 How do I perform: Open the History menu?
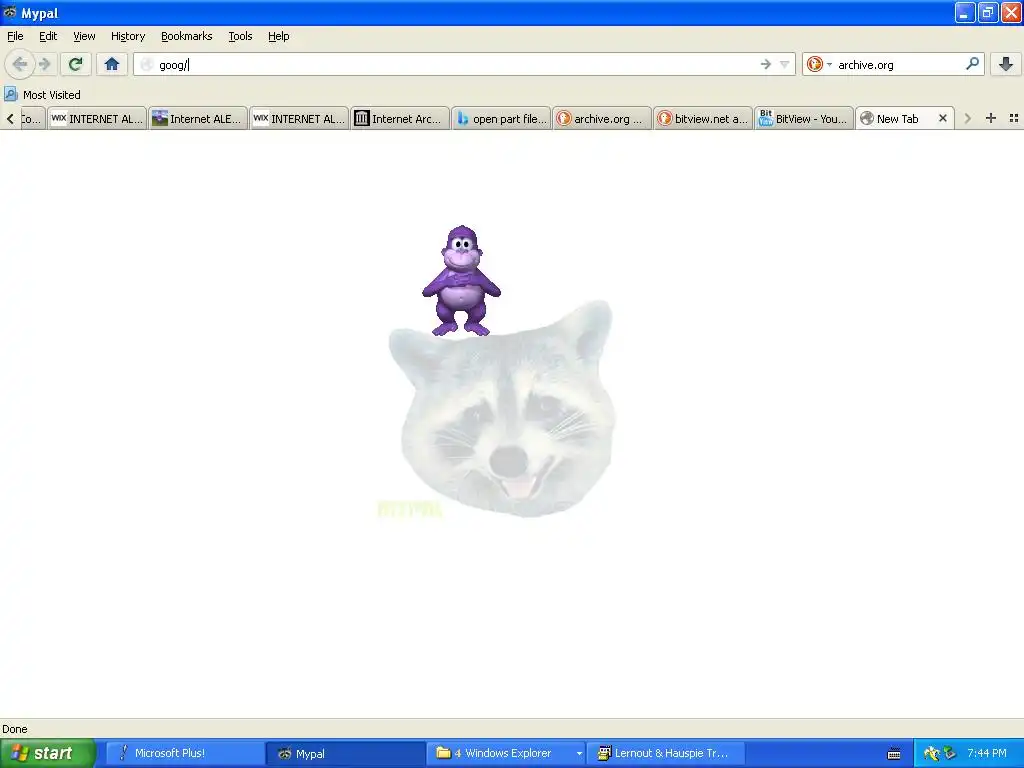click(128, 36)
